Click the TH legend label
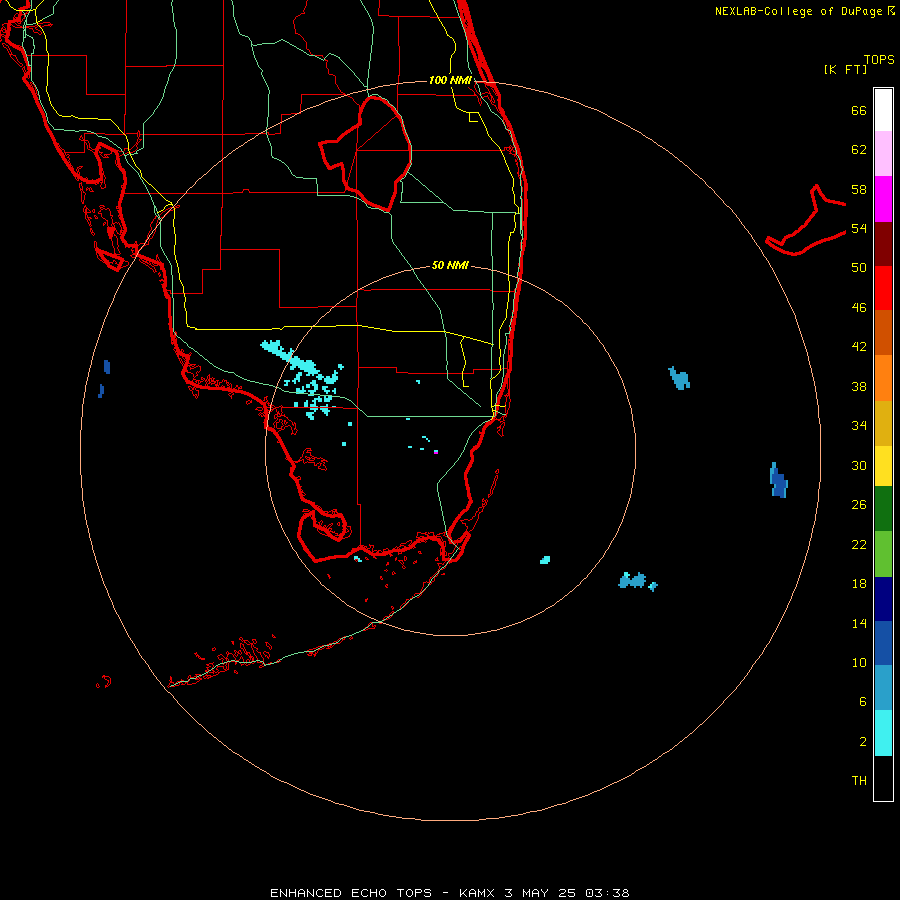 pos(859,781)
